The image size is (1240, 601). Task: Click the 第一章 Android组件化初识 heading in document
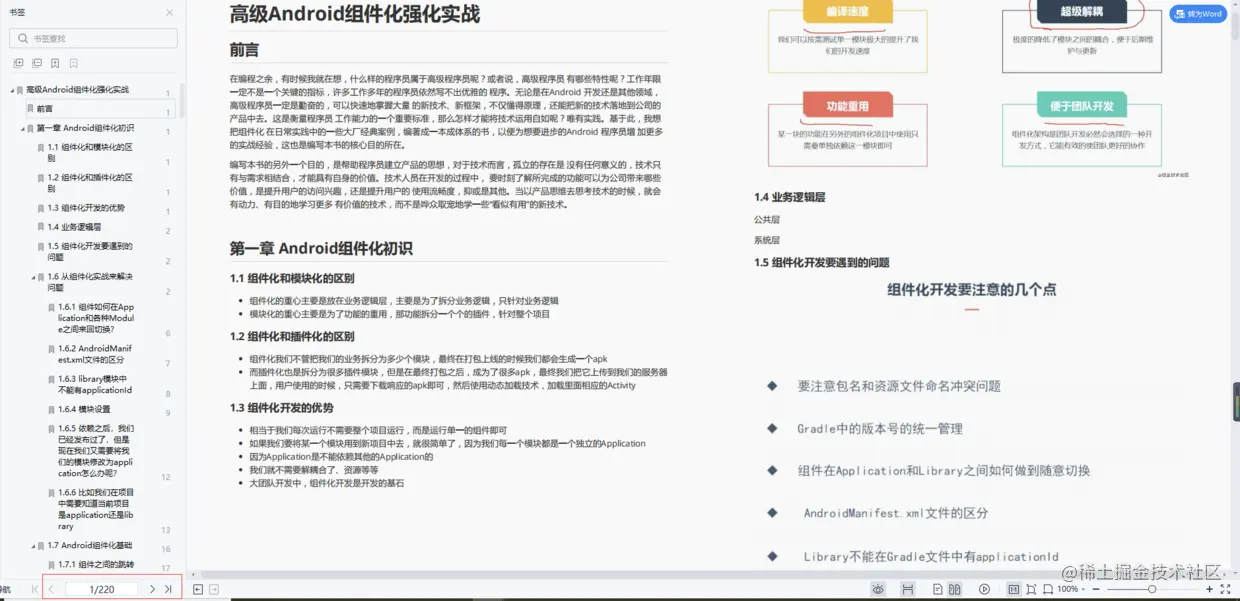pyautogui.click(x=321, y=249)
